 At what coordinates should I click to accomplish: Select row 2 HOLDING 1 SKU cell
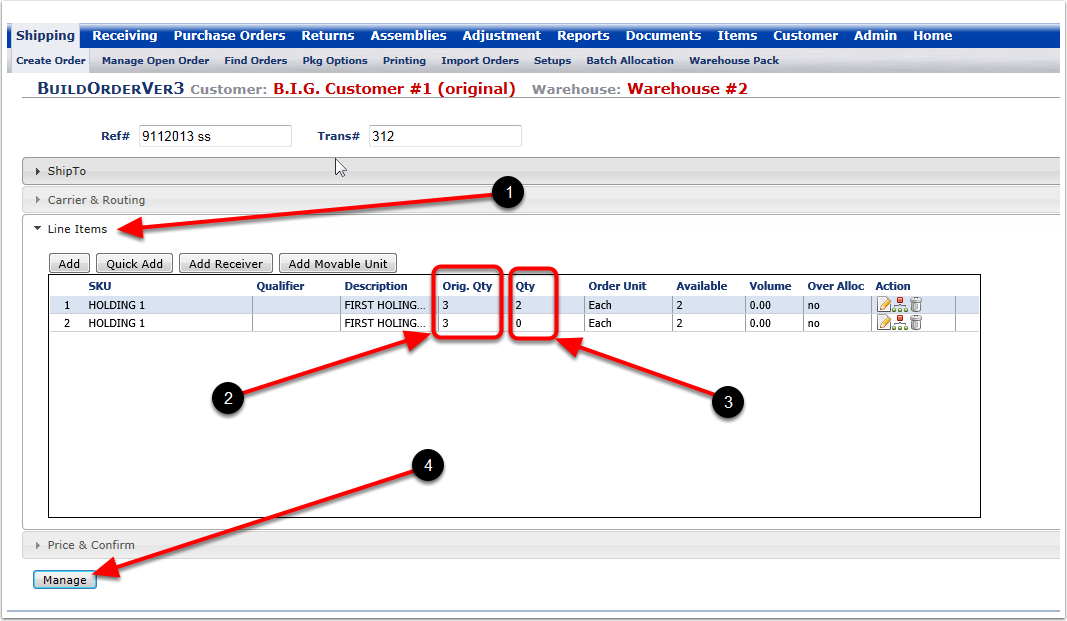tap(168, 322)
